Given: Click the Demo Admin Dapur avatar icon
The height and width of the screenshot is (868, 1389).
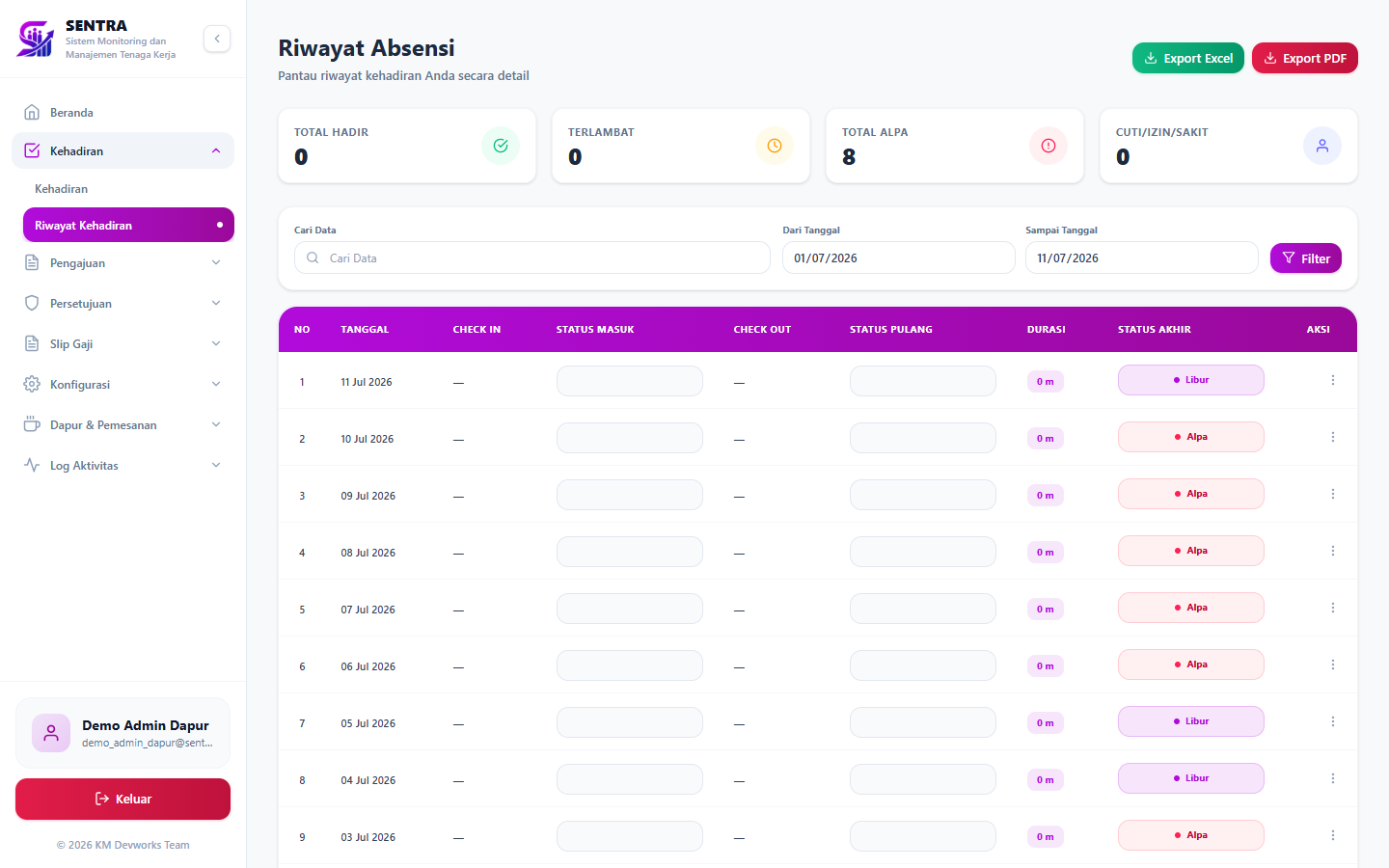Looking at the screenshot, I should 51,733.
